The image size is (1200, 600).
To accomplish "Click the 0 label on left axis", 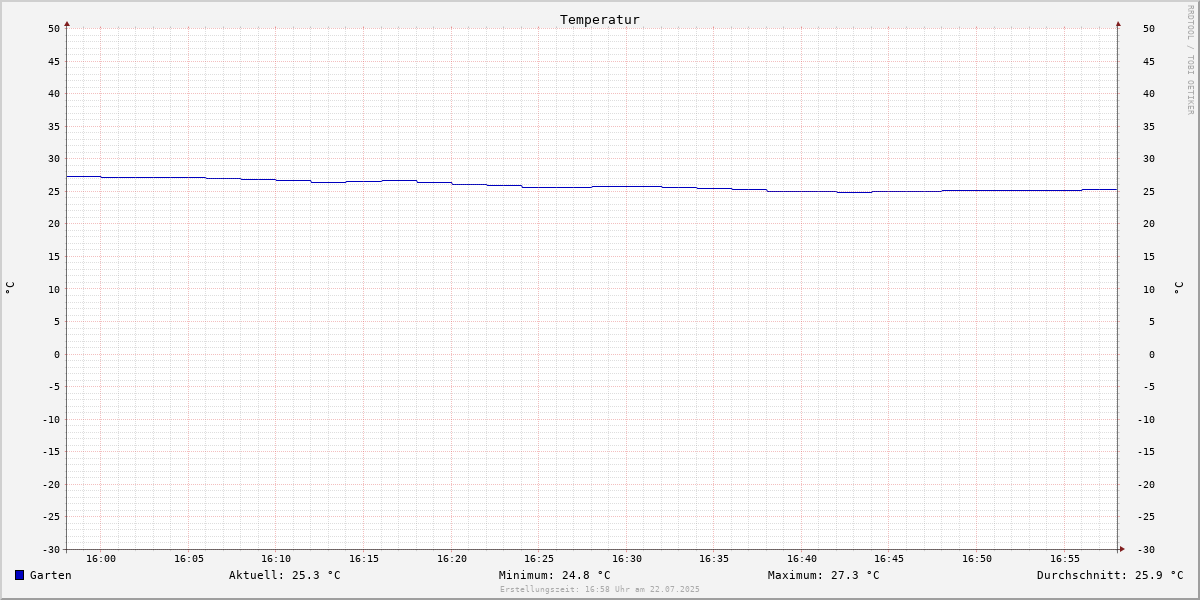I will click(x=57, y=354).
